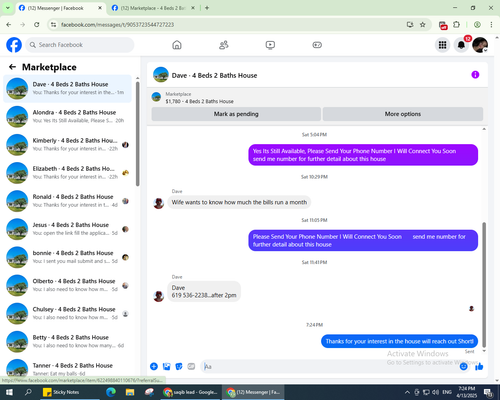
Task: Open Kimberly's conversation
Action: tap(67, 145)
